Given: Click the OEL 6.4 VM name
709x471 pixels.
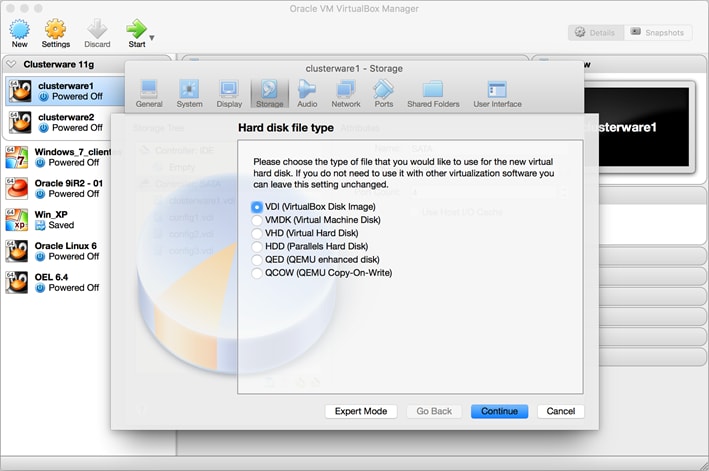Looking at the screenshot, I should (52, 277).
